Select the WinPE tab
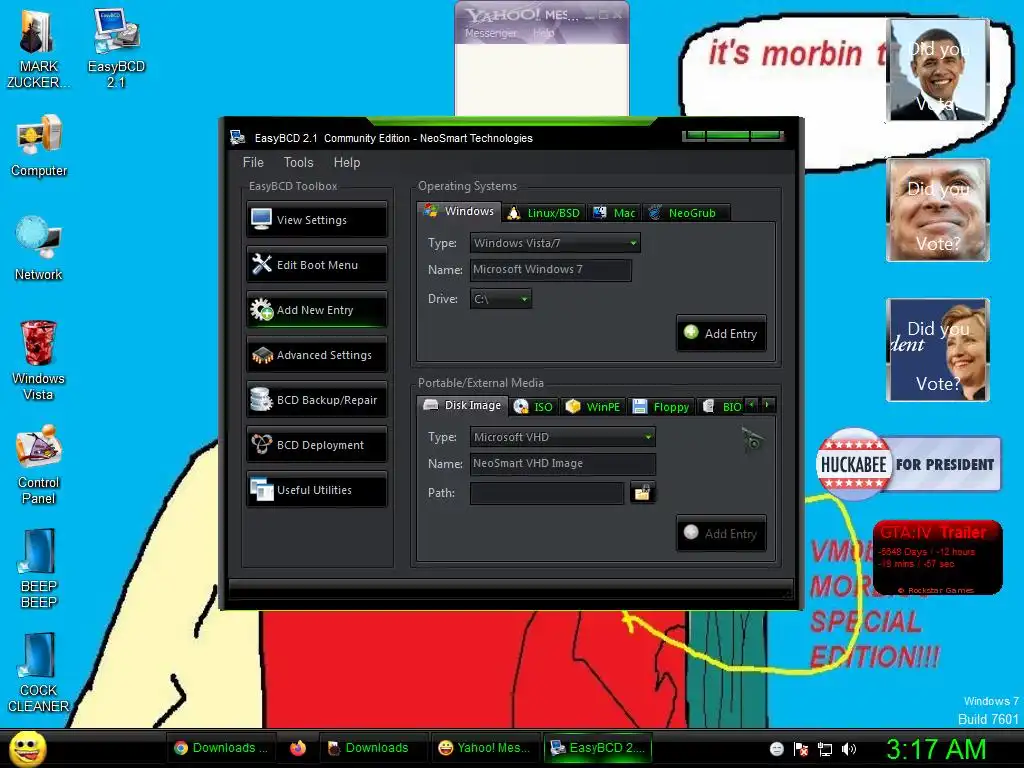The image size is (1024, 768). [x=593, y=407]
